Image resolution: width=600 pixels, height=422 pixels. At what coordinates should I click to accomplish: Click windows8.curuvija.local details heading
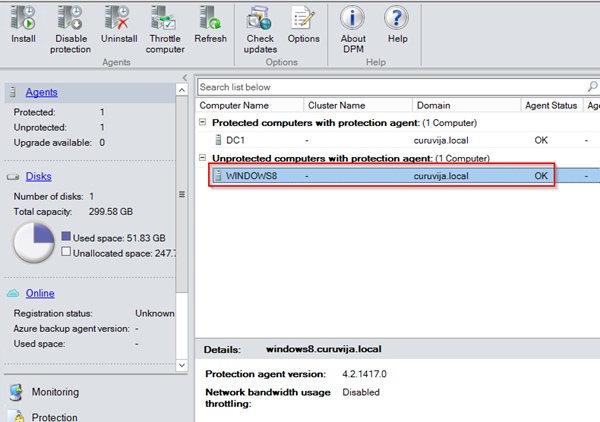[324, 349]
